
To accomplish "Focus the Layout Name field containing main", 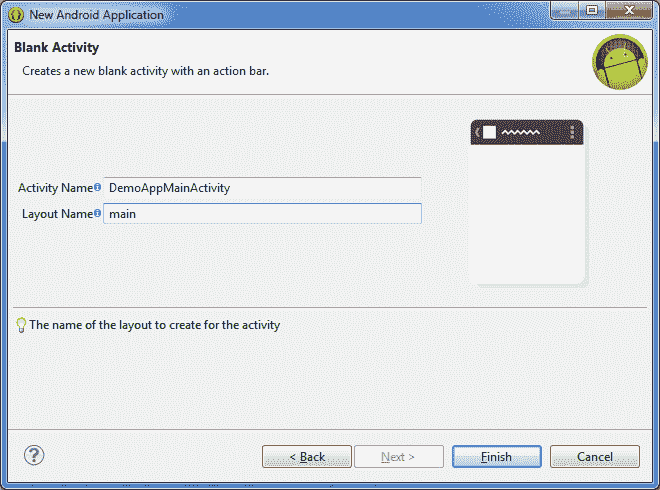I will coord(262,213).
